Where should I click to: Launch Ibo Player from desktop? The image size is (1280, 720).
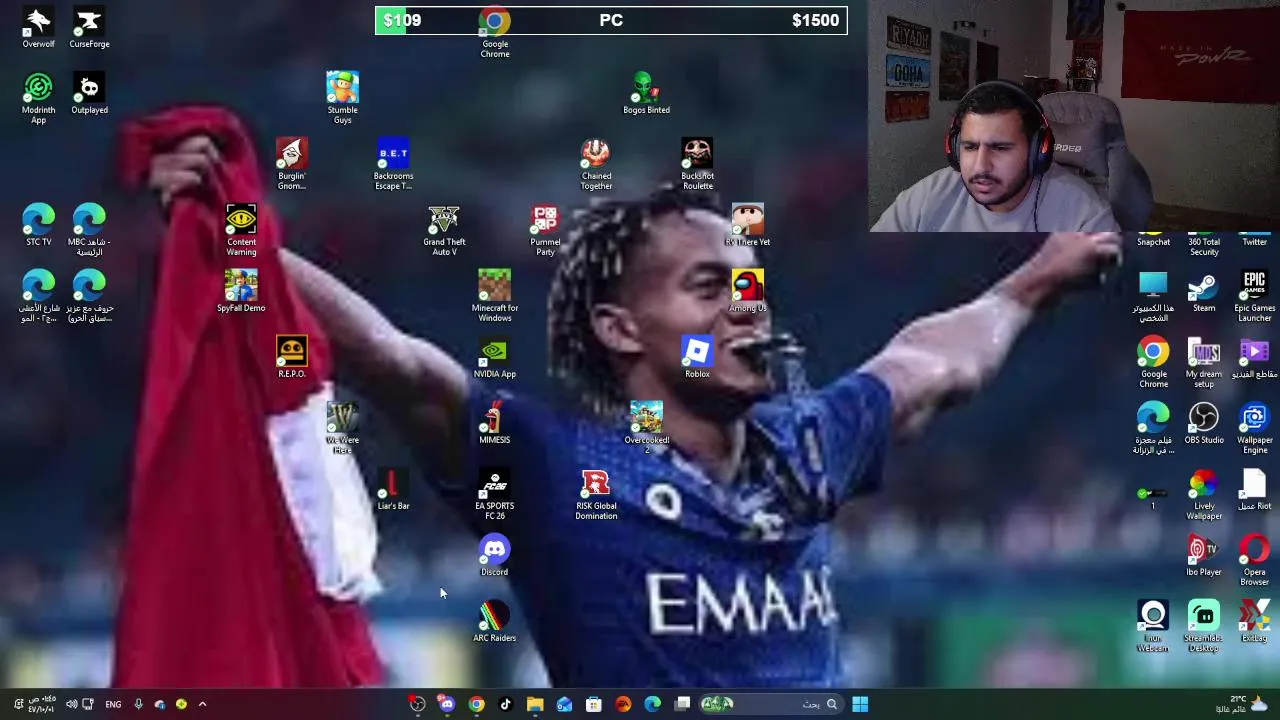coord(1204,557)
